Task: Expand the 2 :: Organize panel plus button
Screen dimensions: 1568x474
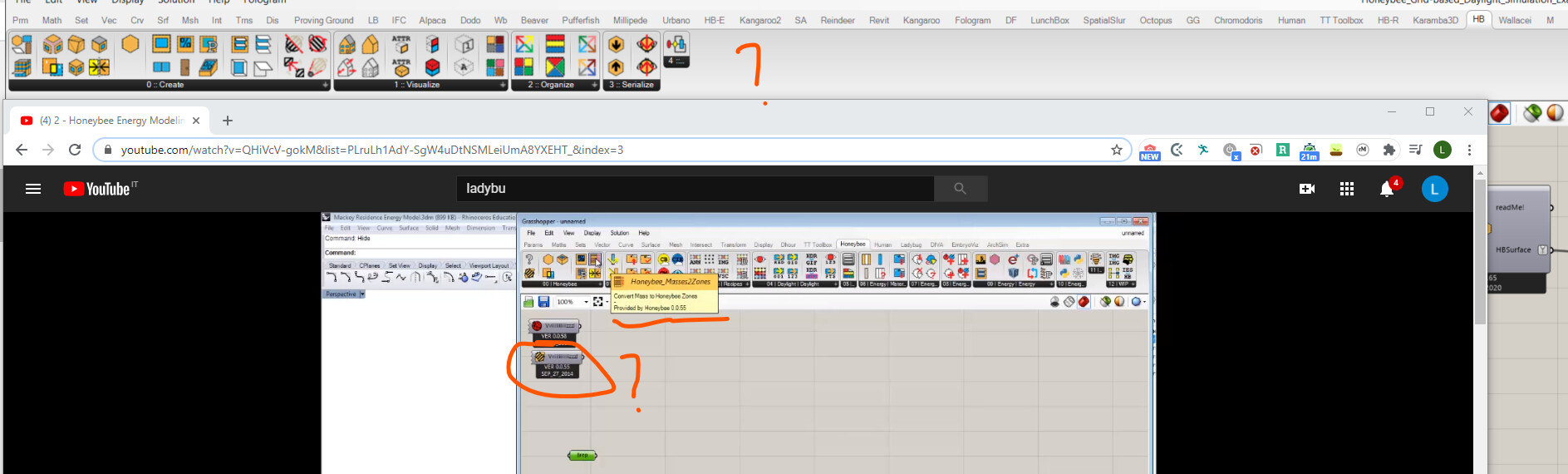Action: click(x=594, y=85)
